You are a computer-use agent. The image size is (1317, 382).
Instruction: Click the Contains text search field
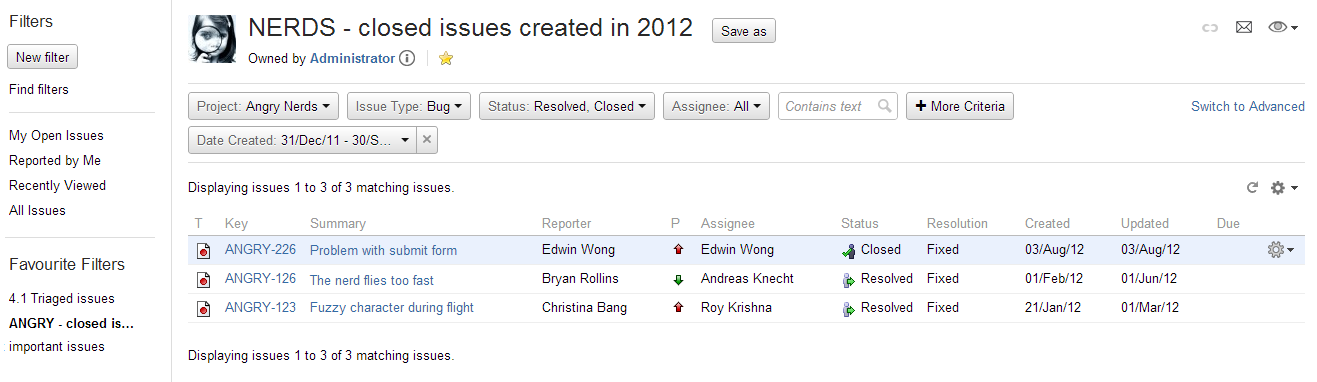coord(838,106)
